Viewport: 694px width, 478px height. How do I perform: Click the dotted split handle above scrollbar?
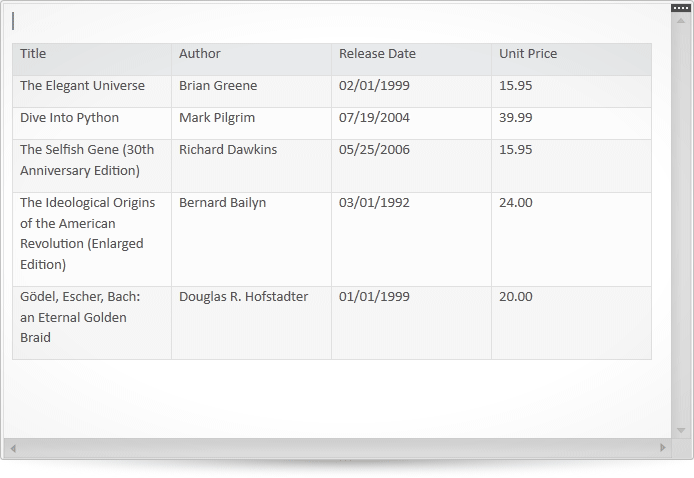[681, 8]
